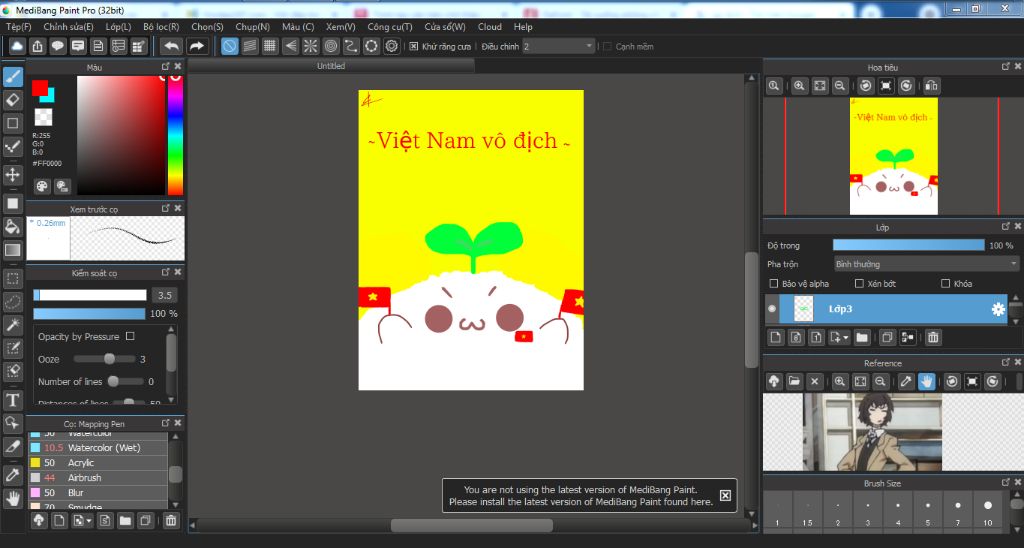
Task: Select the Brush tool in left toolbar
Action: tap(12, 76)
